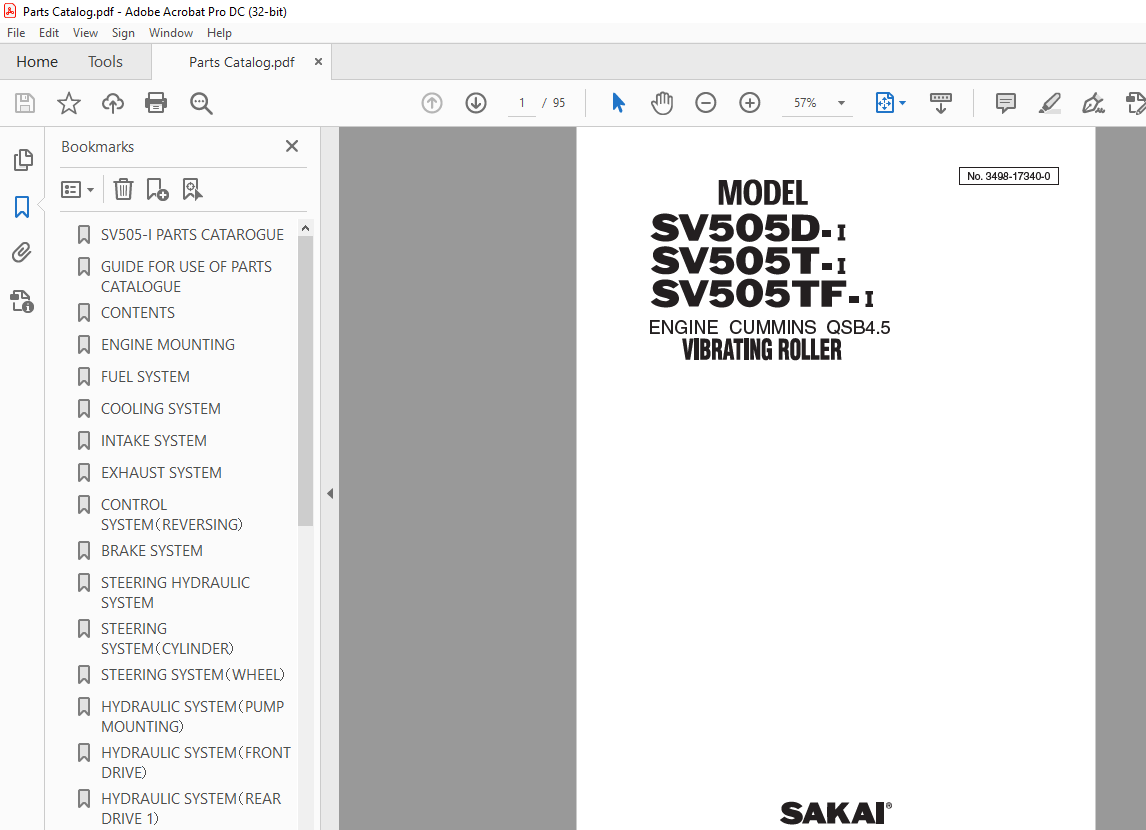Open the Edit menu
The height and width of the screenshot is (830, 1146).
click(x=49, y=33)
